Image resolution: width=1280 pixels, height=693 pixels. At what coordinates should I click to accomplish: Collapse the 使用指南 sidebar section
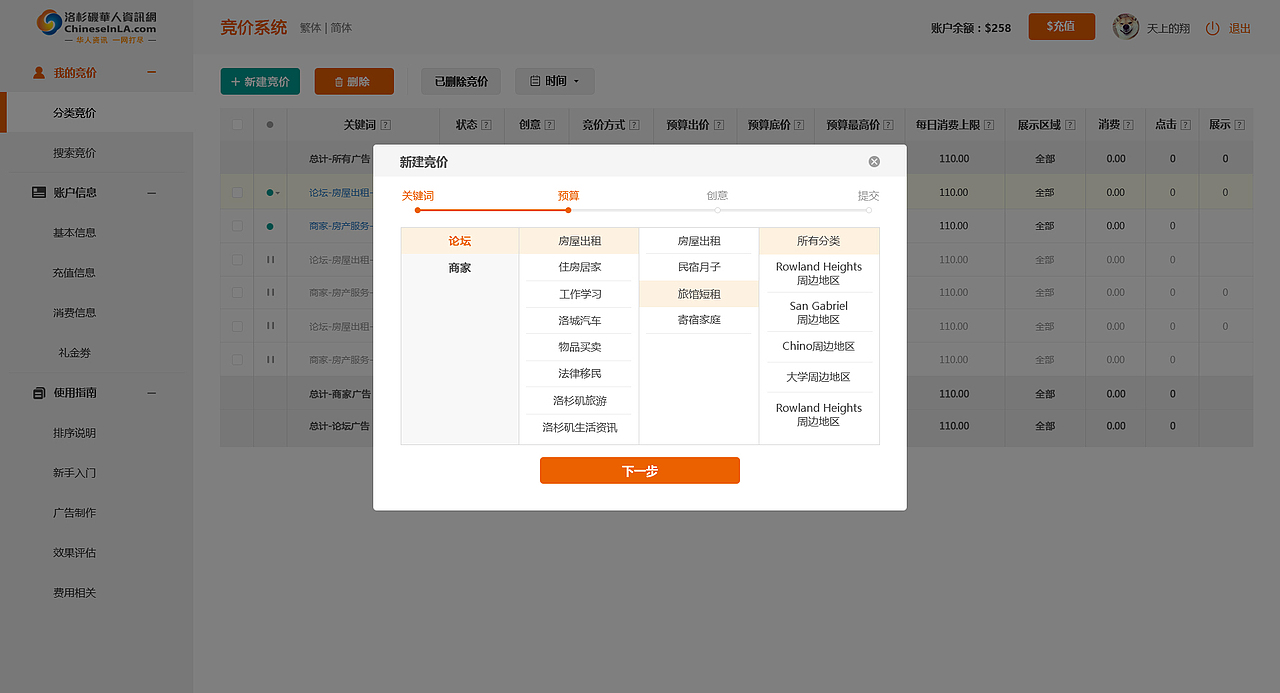click(x=151, y=392)
